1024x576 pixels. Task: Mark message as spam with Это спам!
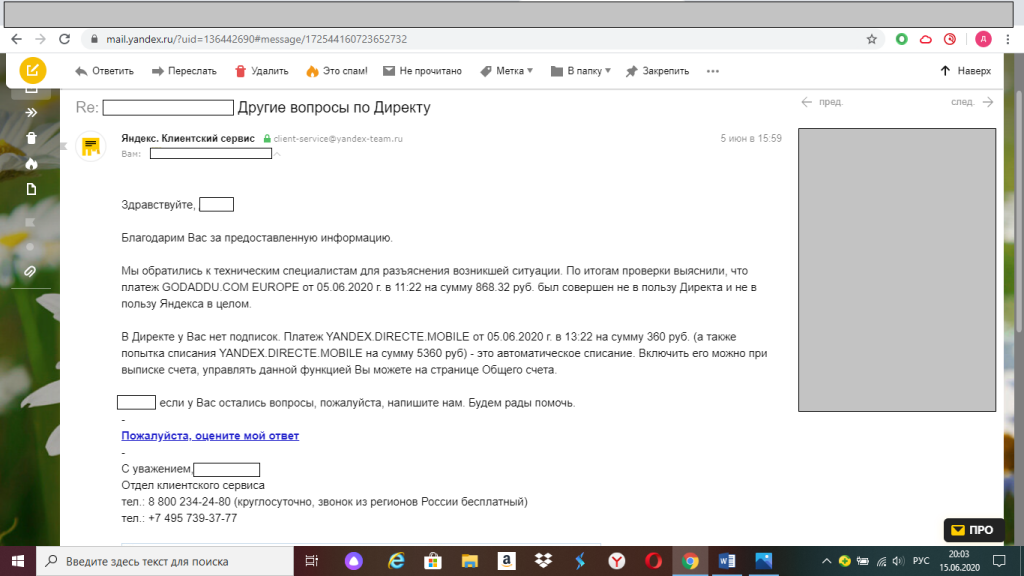(x=336, y=71)
